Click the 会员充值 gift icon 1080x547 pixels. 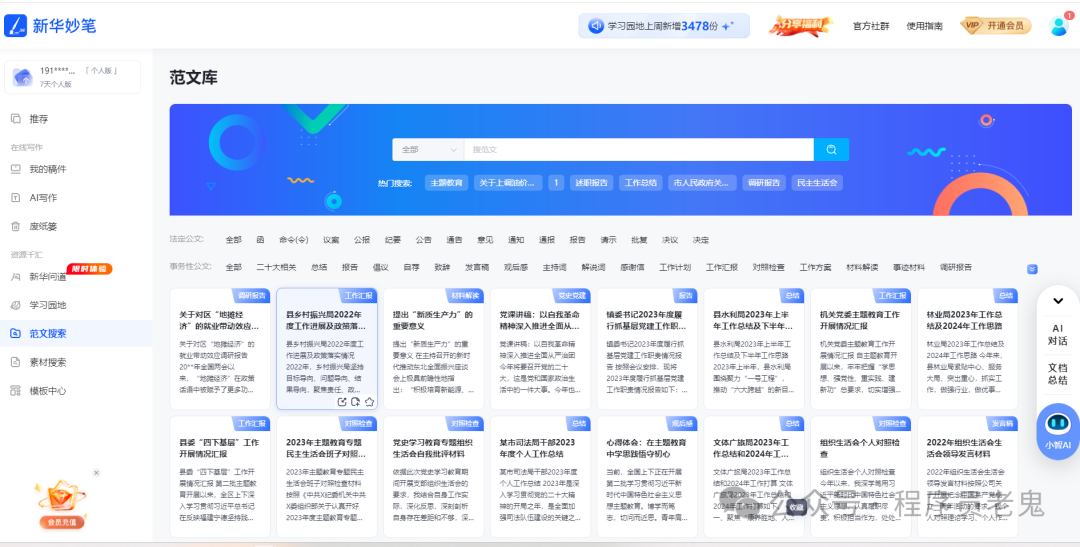[62, 497]
